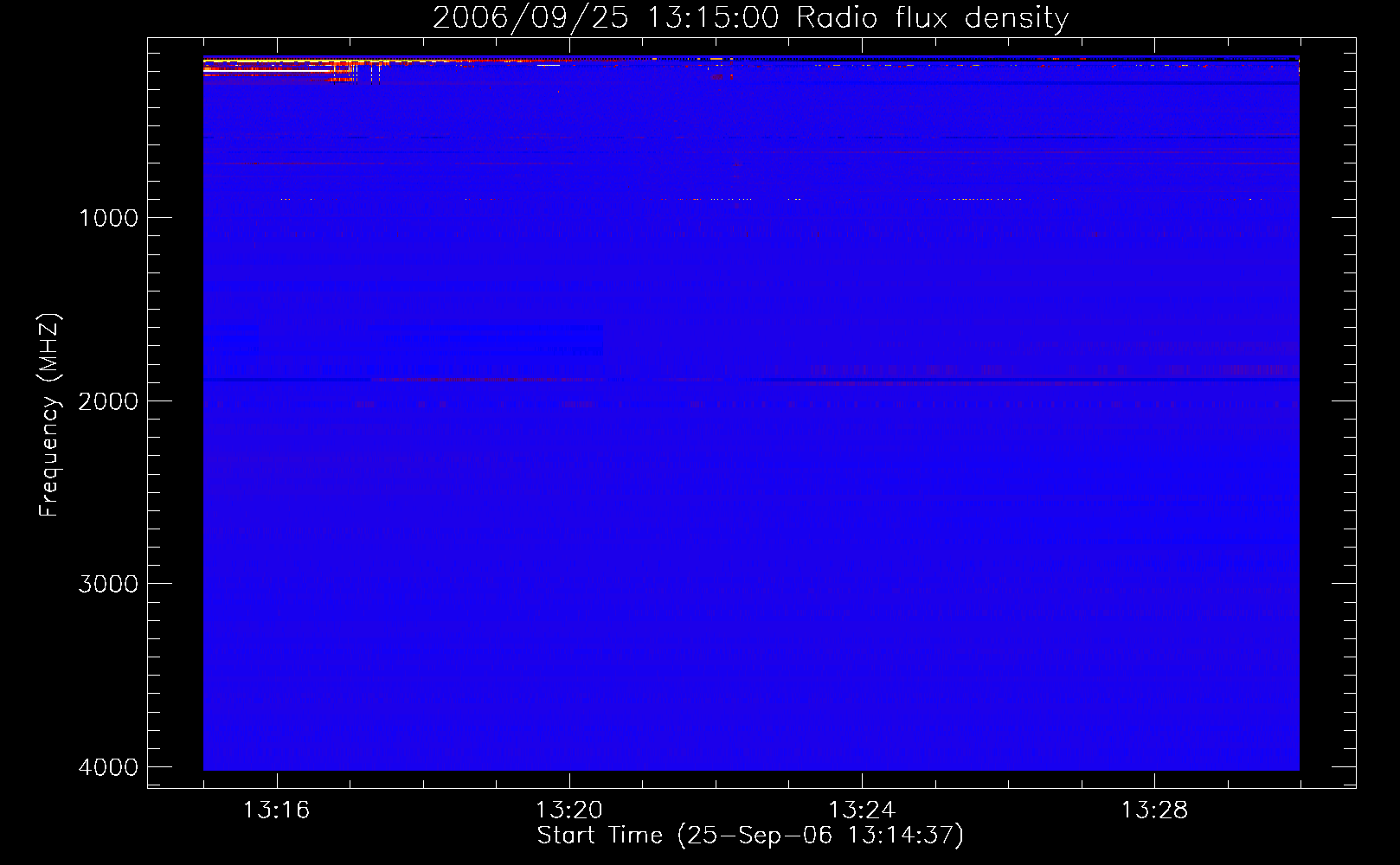Image resolution: width=1400 pixels, height=865 pixels.
Task: Click the plot title "2006/09/25 13:15:00 Radio flux density"
Action: tap(750, 17)
